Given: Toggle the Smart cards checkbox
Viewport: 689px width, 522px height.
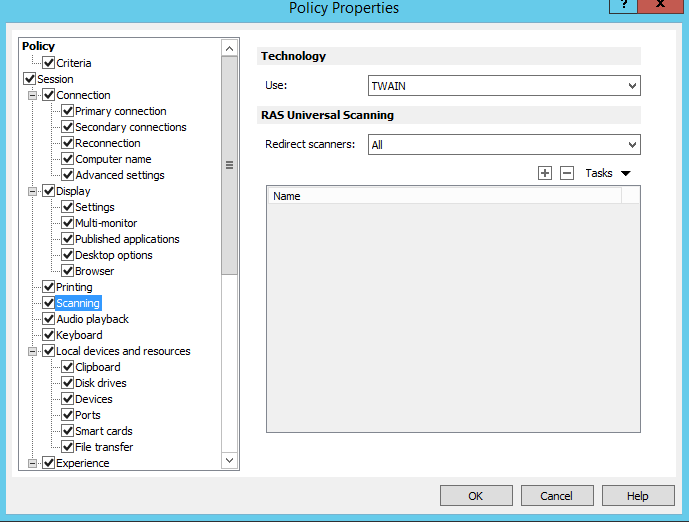Looking at the screenshot, I should (x=67, y=431).
